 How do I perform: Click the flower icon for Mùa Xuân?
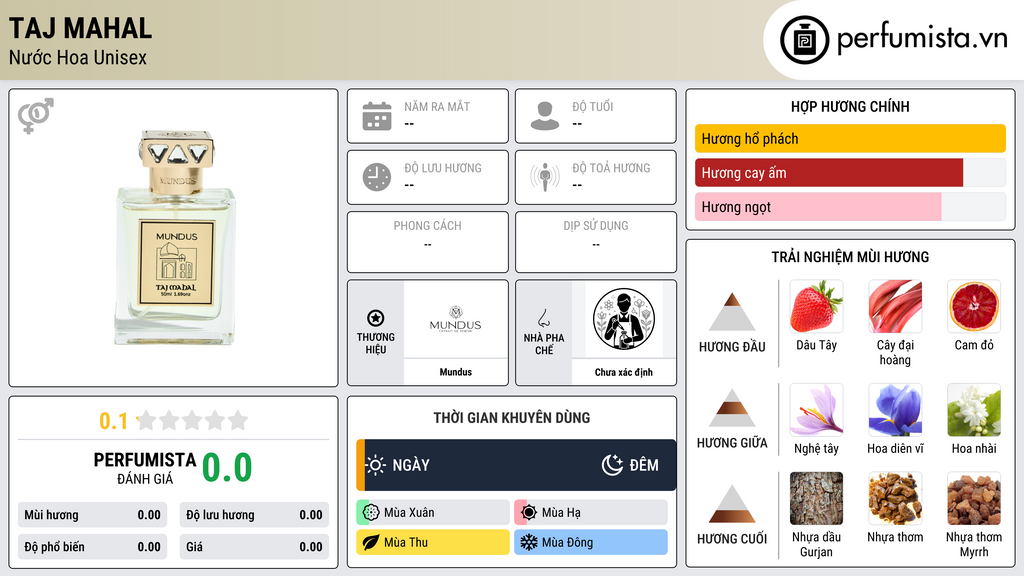[371, 512]
